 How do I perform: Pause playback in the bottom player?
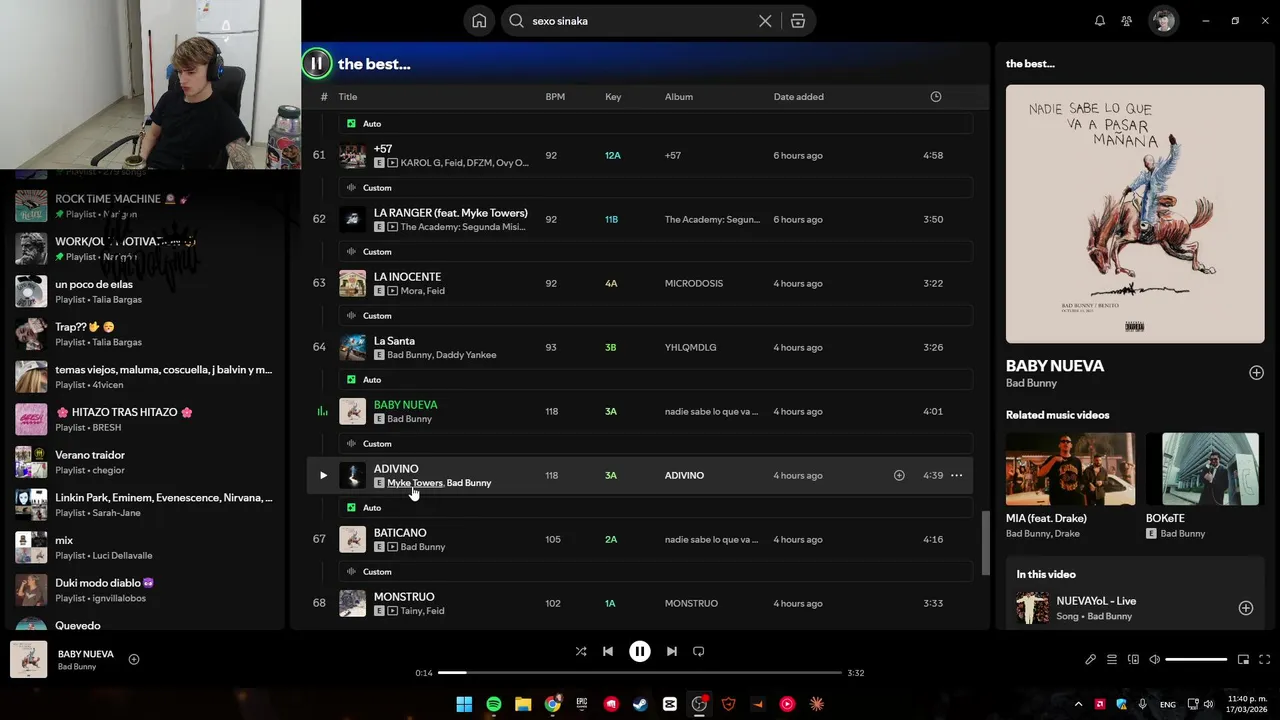pos(640,651)
